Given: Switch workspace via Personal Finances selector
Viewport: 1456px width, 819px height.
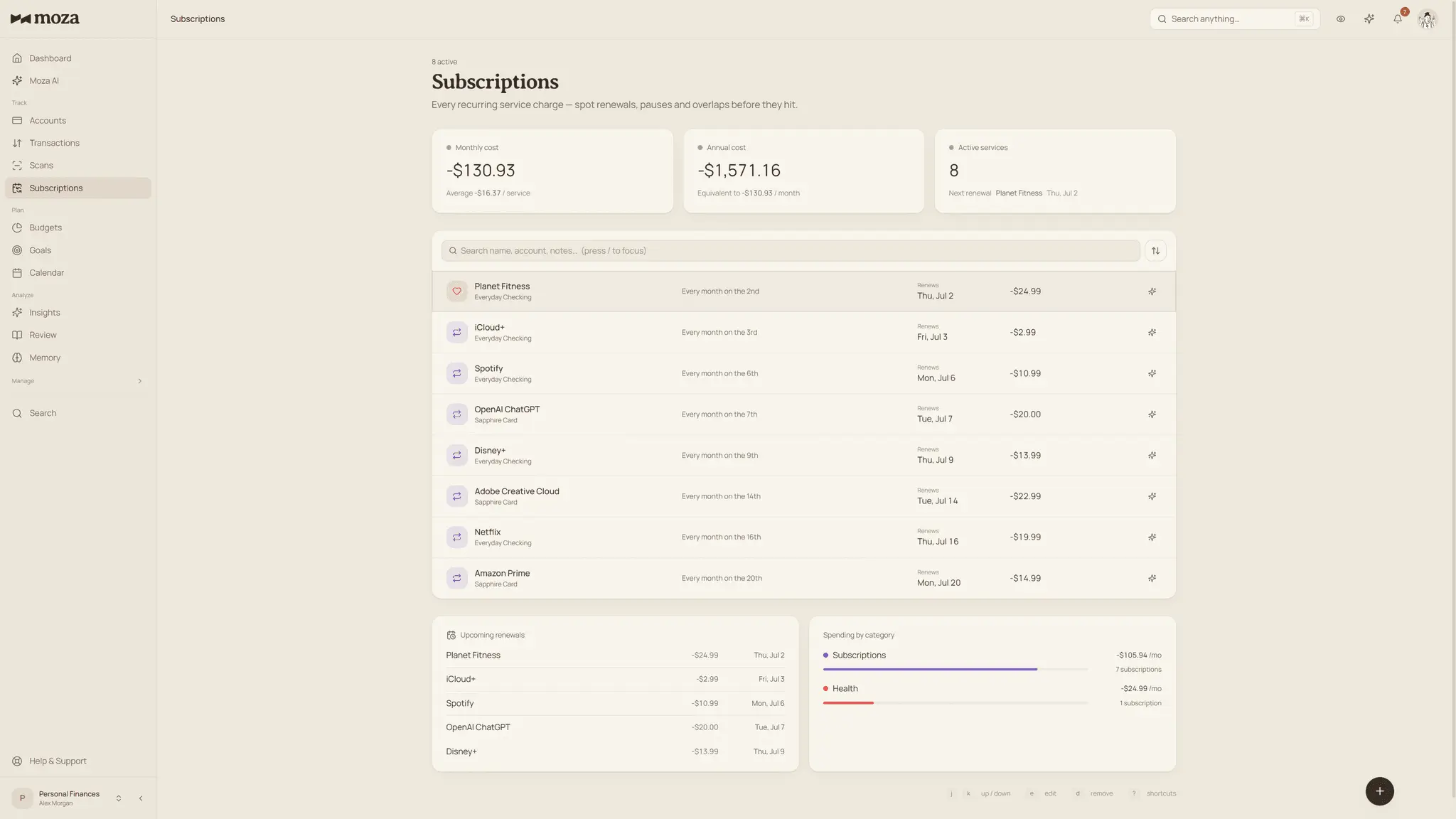Looking at the screenshot, I should pos(68,798).
